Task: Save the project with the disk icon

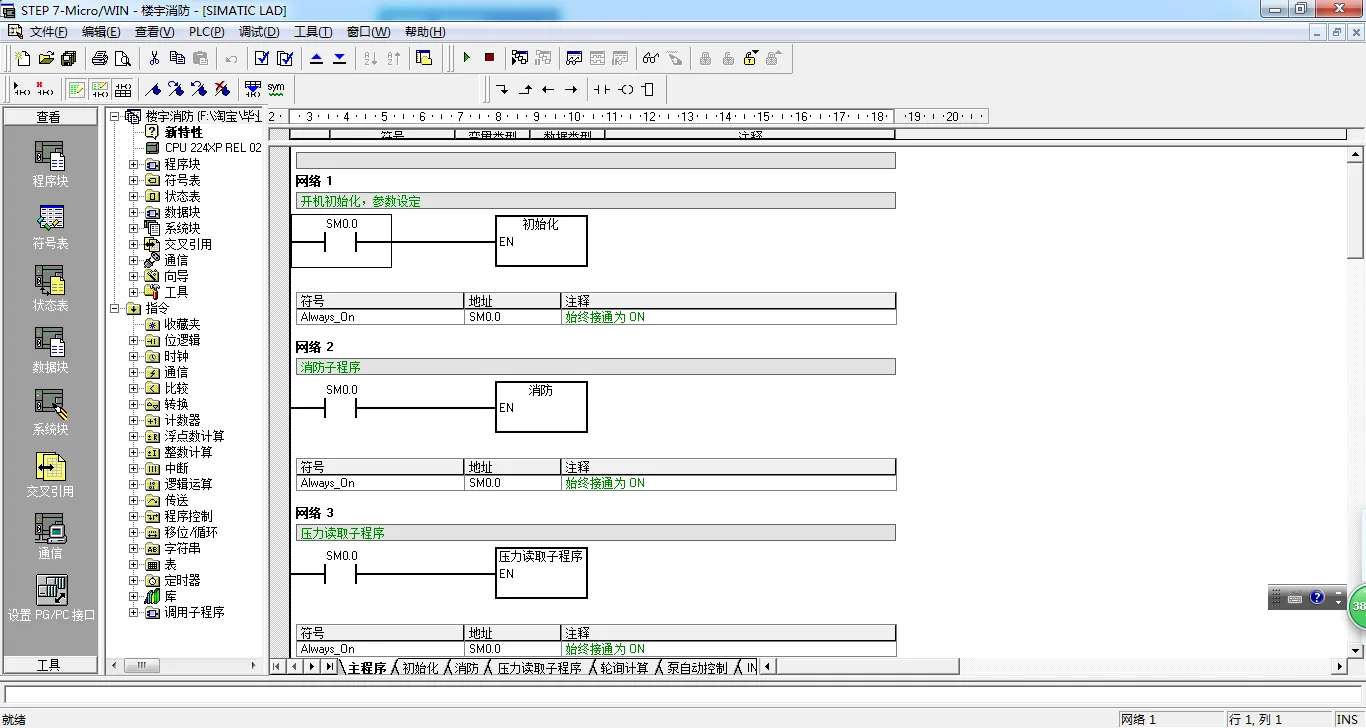Action: point(69,58)
